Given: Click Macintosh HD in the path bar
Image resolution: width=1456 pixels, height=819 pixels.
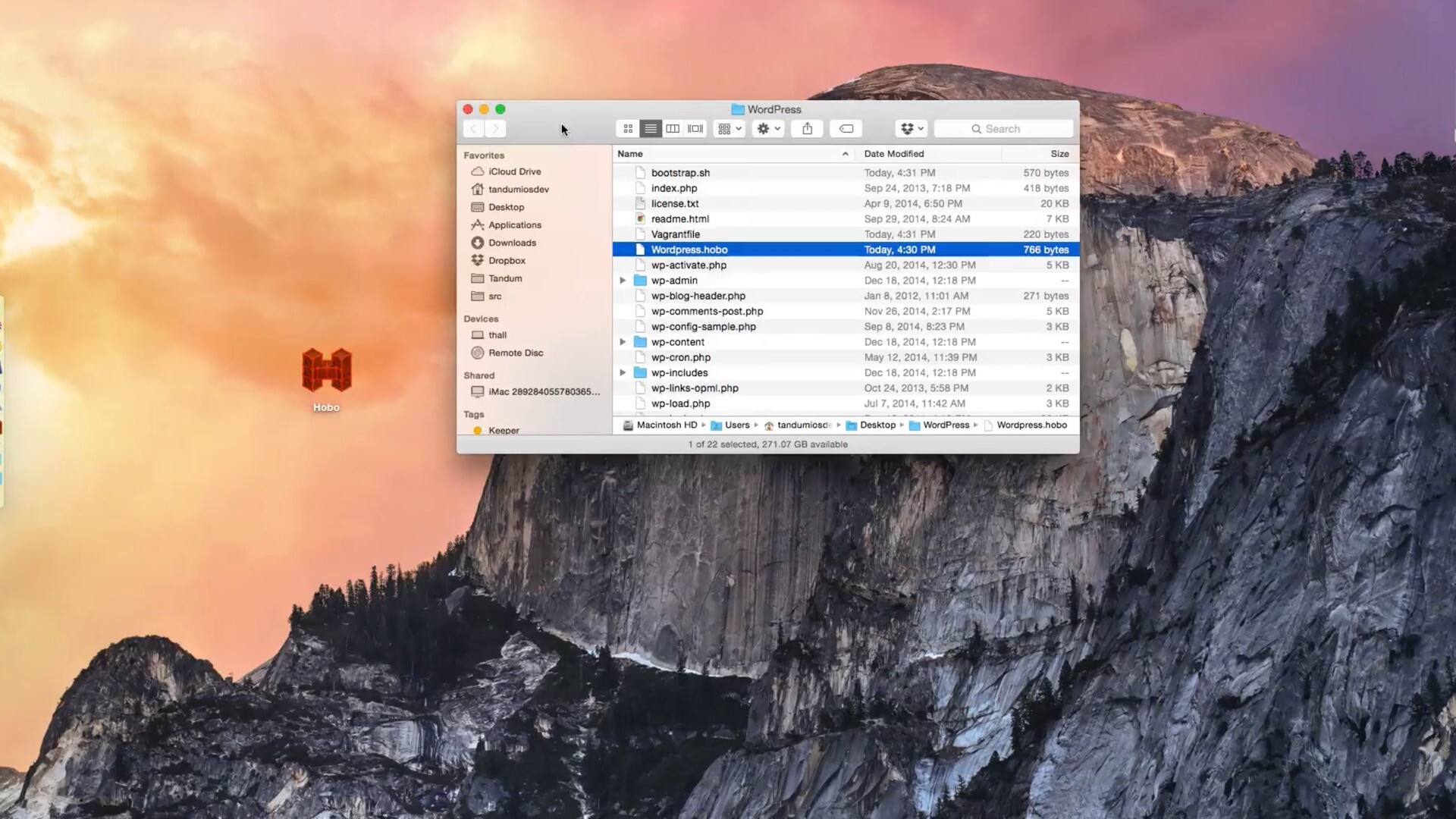Looking at the screenshot, I should click(x=660, y=425).
